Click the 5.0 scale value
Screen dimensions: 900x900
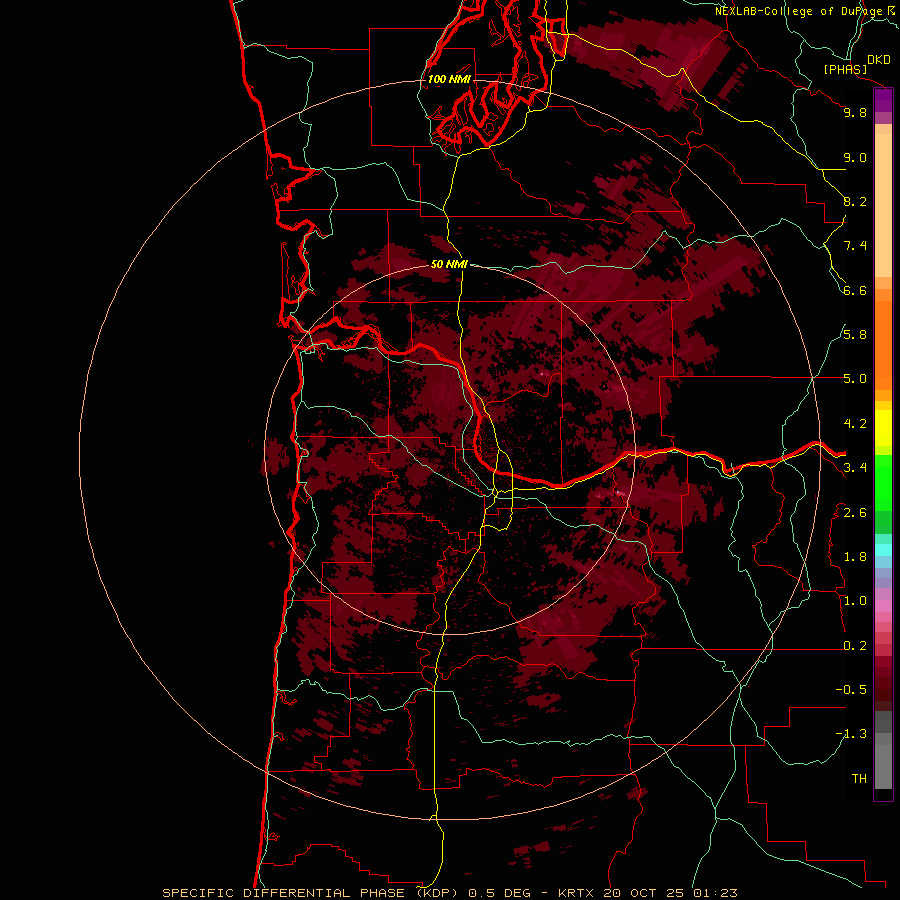coord(855,379)
